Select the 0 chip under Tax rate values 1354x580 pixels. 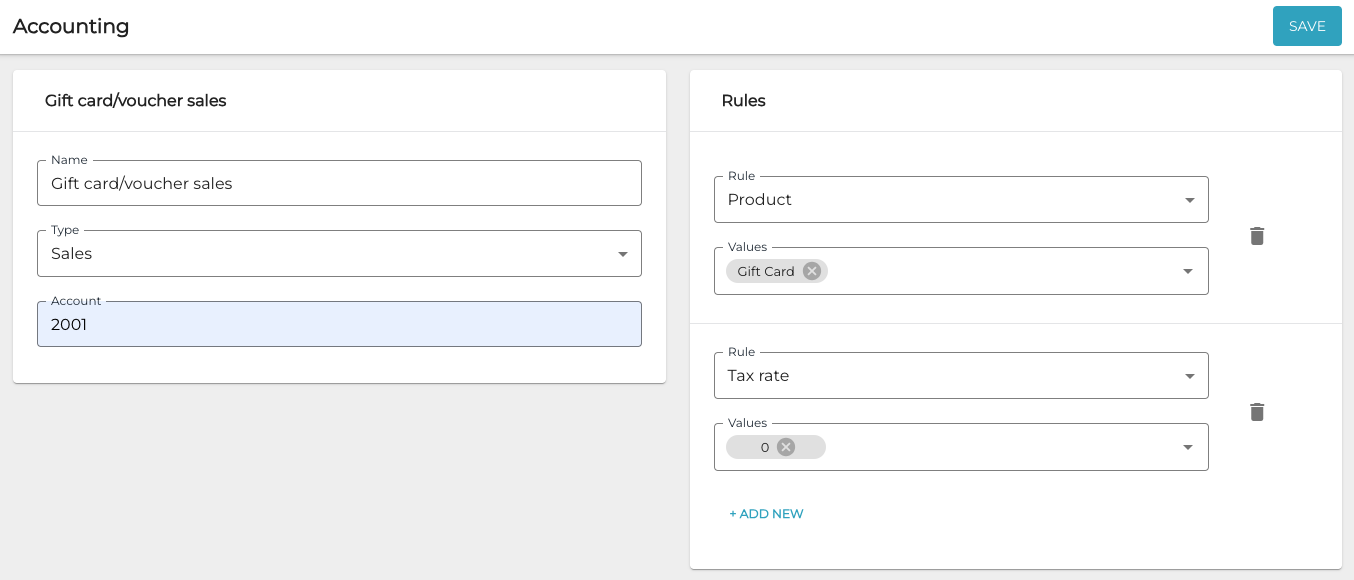(765, 447)
